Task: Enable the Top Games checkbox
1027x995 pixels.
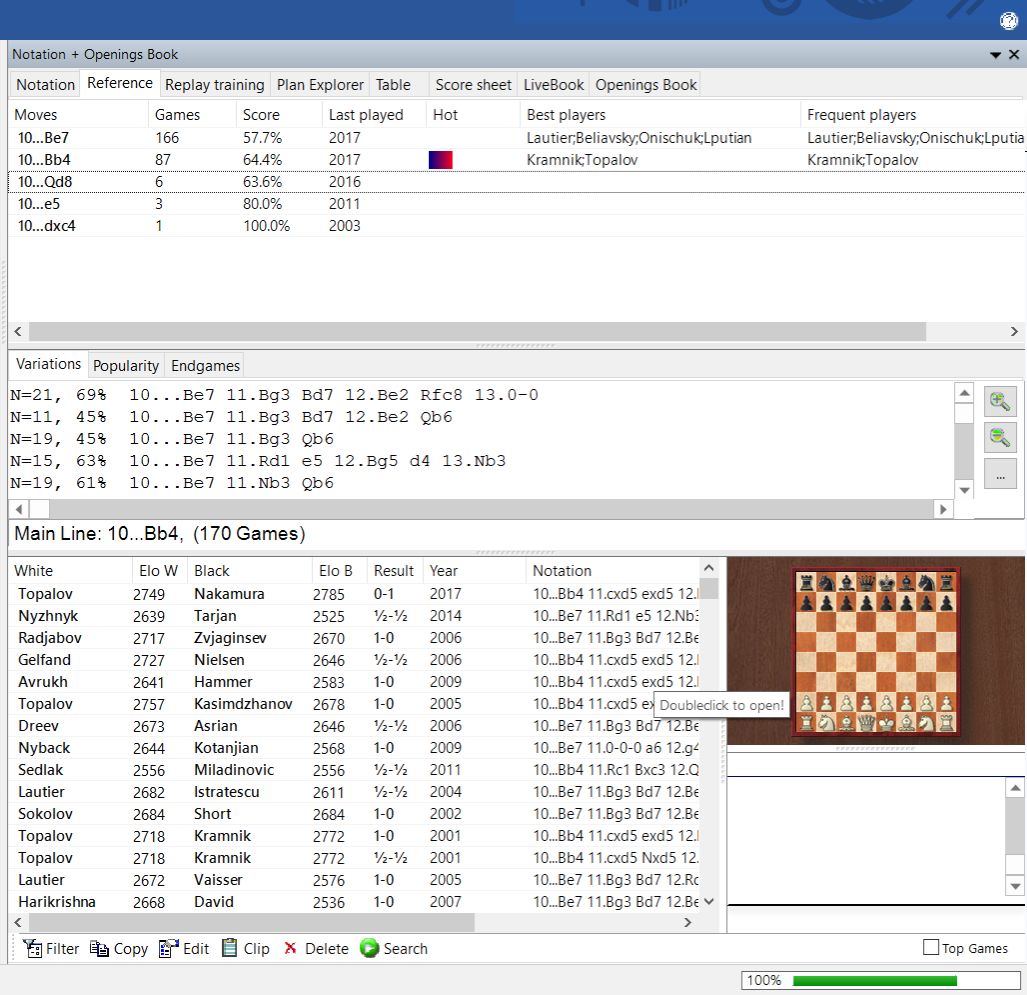Action: (x=931, y=948)
